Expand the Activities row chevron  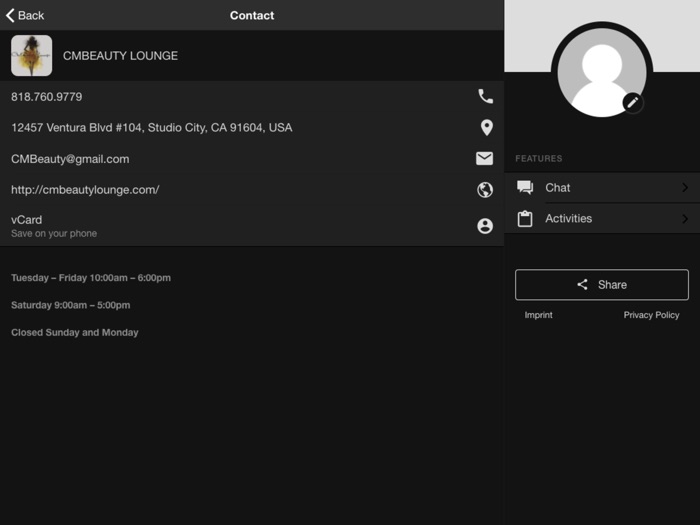tap(685, 219)
